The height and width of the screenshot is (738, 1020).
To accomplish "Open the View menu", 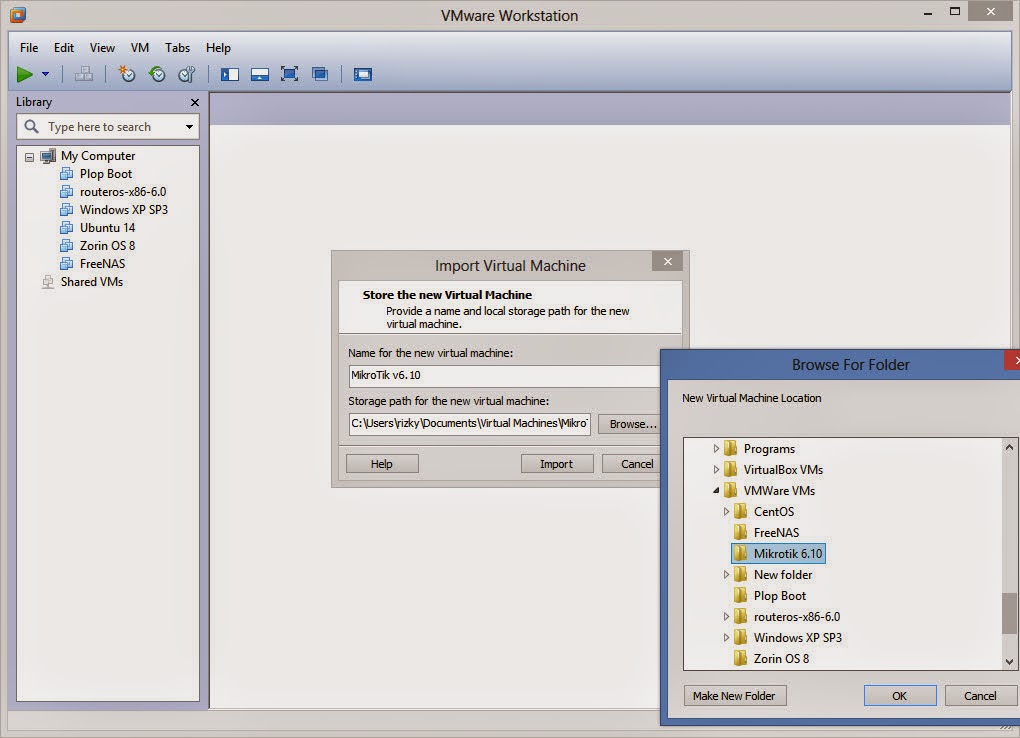I will point(102,48).
